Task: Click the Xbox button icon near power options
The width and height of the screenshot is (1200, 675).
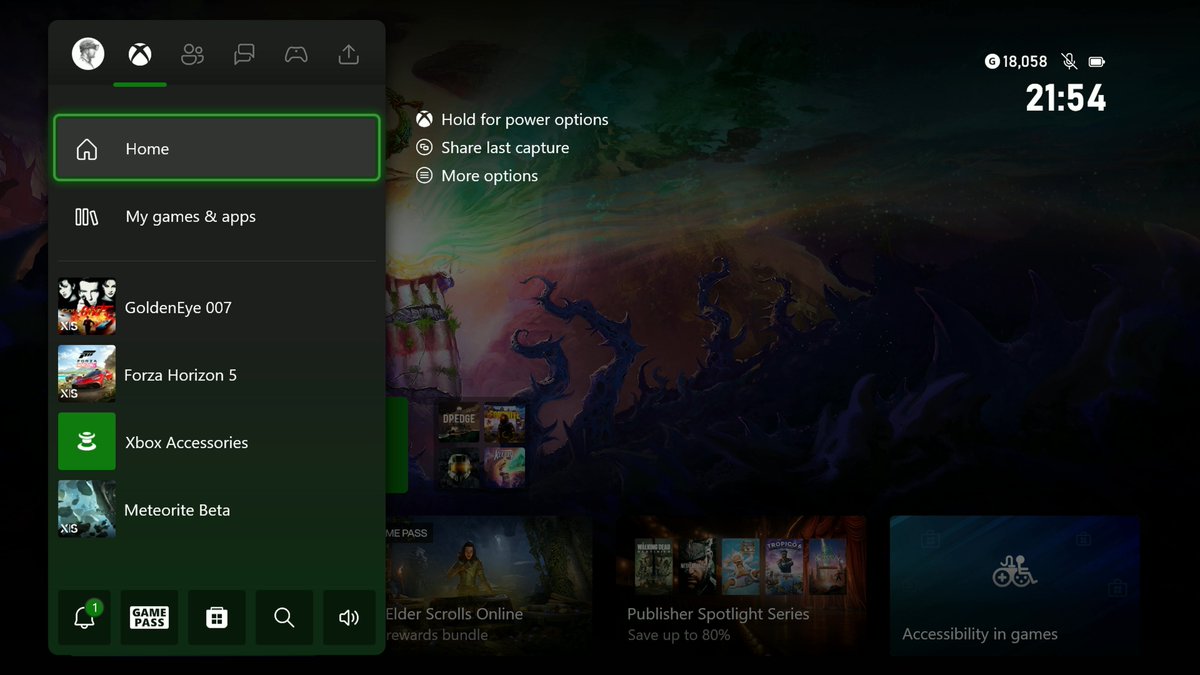Action: pos(425,119)
